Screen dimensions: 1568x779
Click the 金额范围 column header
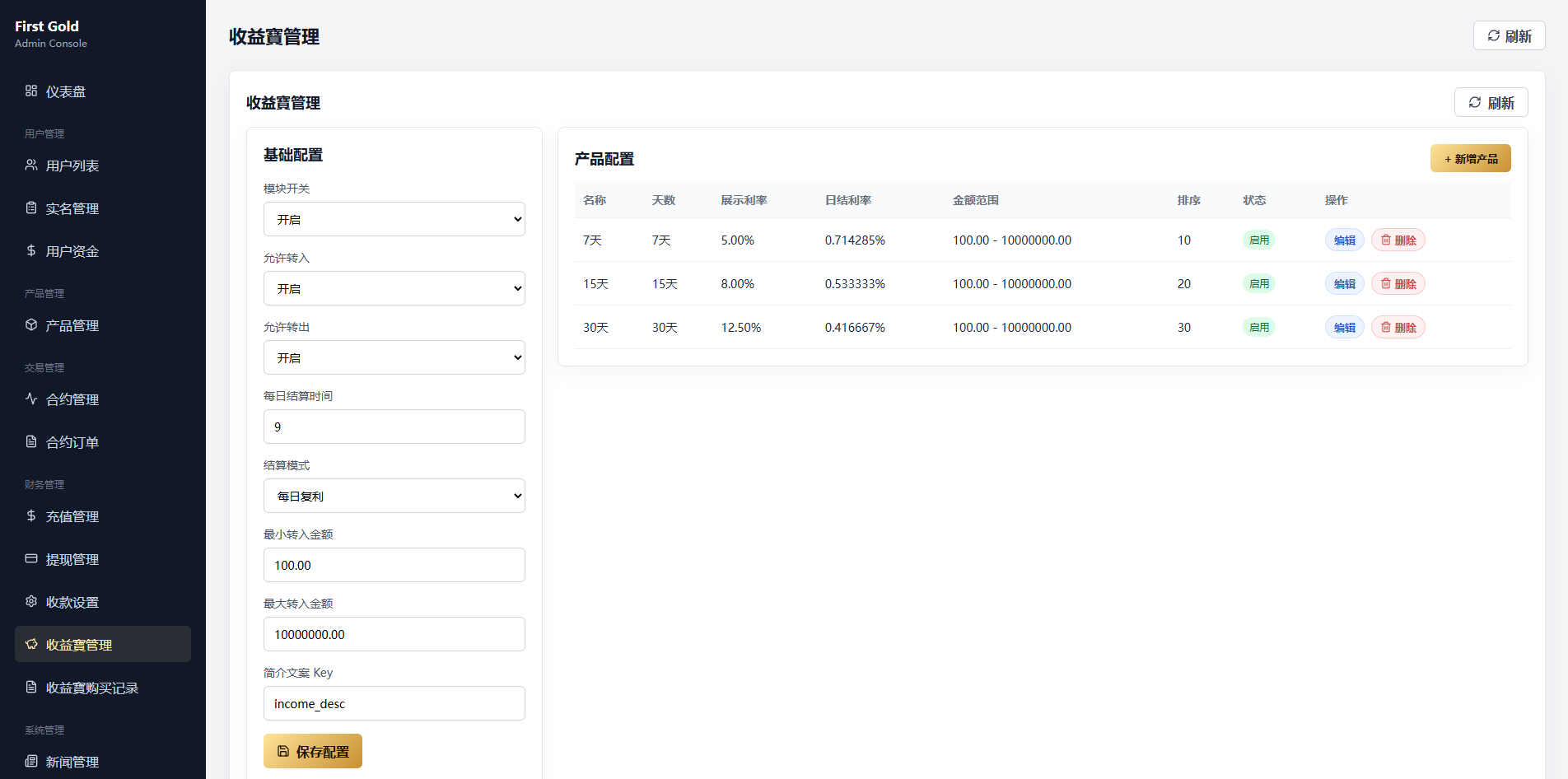(976, 200)
